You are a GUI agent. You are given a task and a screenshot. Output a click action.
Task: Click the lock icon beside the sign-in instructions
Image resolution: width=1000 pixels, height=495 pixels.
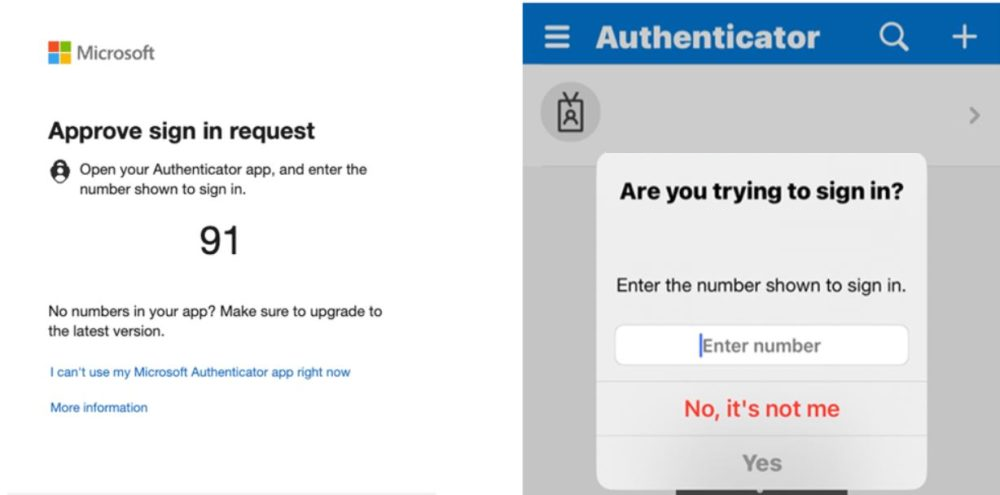[60, 171]
